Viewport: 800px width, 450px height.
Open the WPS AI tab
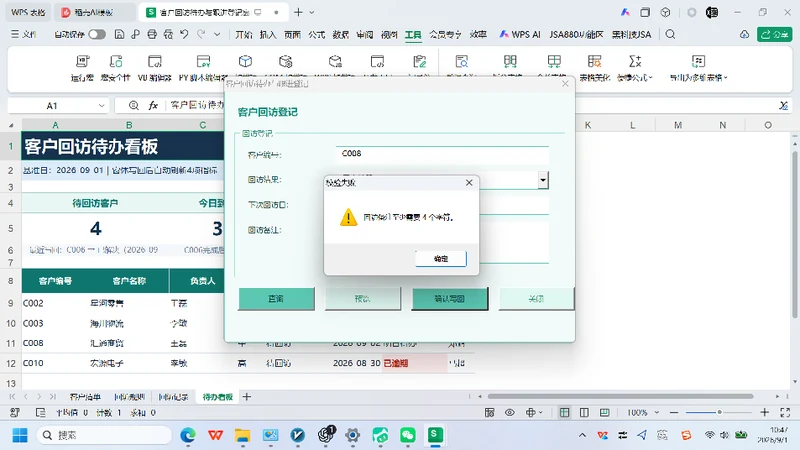click(x=519, y=34)
